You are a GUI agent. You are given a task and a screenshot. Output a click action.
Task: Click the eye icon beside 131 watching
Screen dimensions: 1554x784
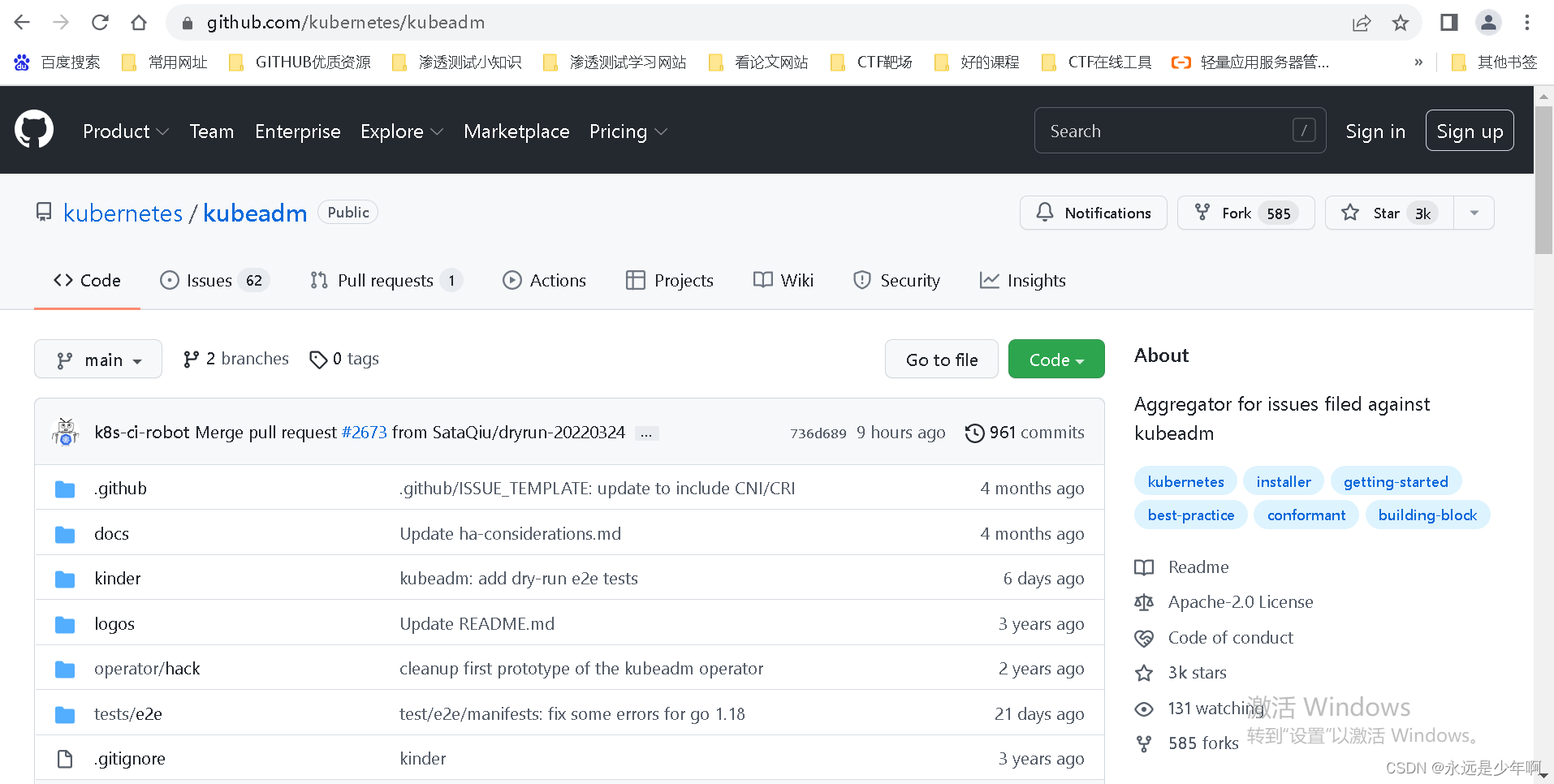pyautogui.click(x=1144, y=709)
